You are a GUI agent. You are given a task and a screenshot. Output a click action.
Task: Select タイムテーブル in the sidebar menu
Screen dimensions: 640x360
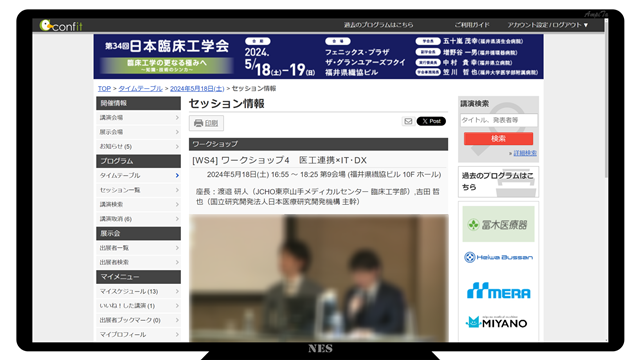point(138,176)
